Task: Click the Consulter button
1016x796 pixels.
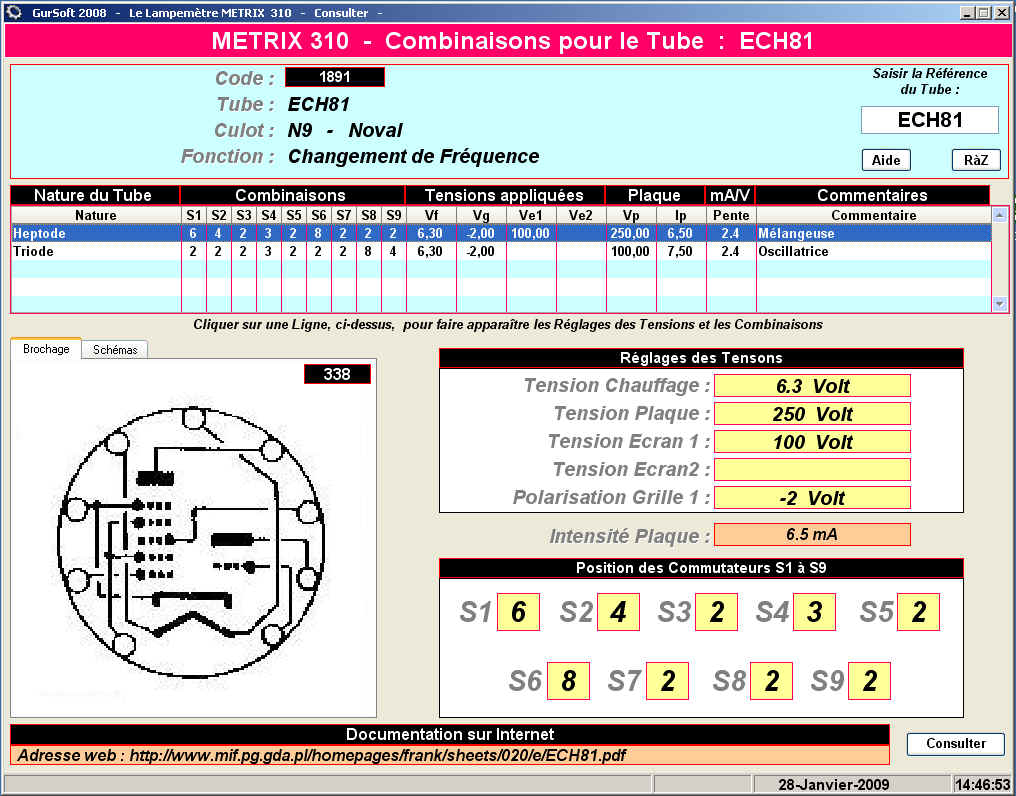Action: pos(956,743)
